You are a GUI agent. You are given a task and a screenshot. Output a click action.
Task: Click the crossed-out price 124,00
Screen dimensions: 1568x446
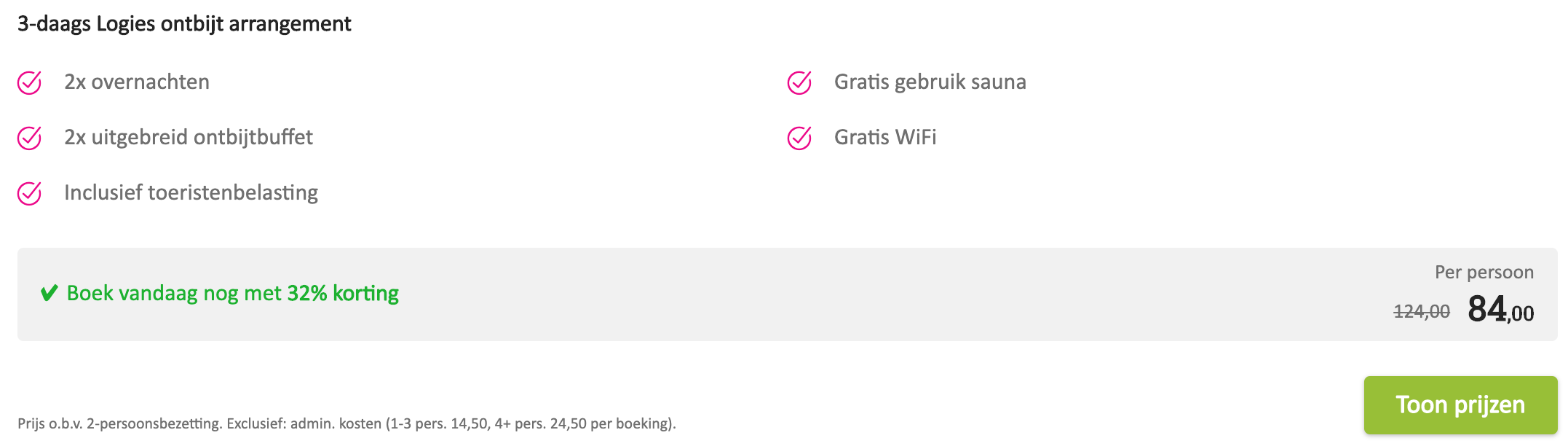[x=1422, y=312]
